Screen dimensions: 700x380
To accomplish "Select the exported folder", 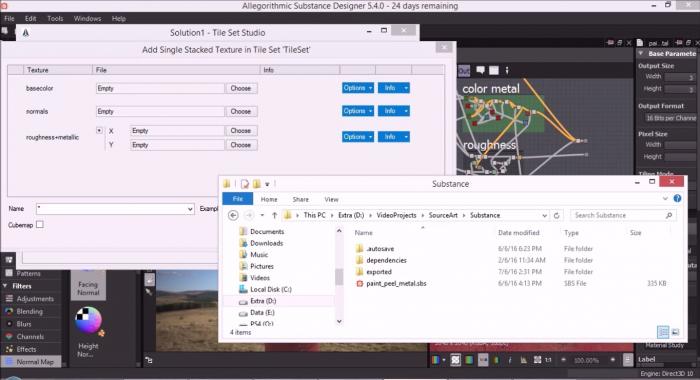I will point(378,272).
